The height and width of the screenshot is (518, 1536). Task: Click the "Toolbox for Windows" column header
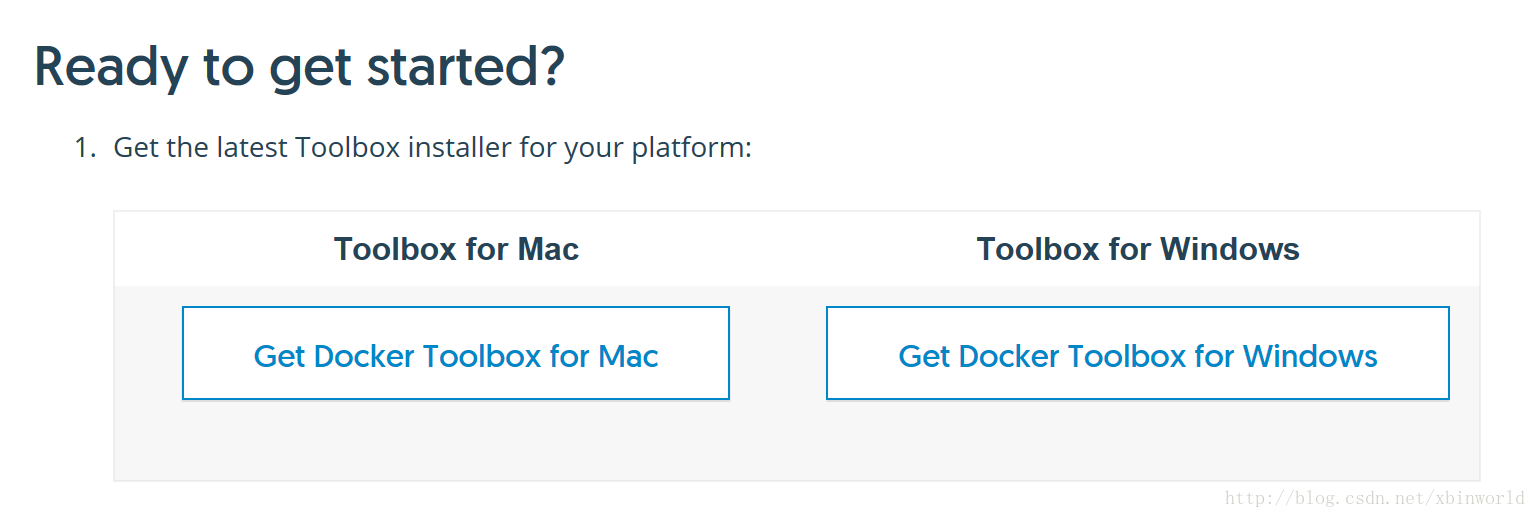pyautogui.click(x=1138, y=249)
